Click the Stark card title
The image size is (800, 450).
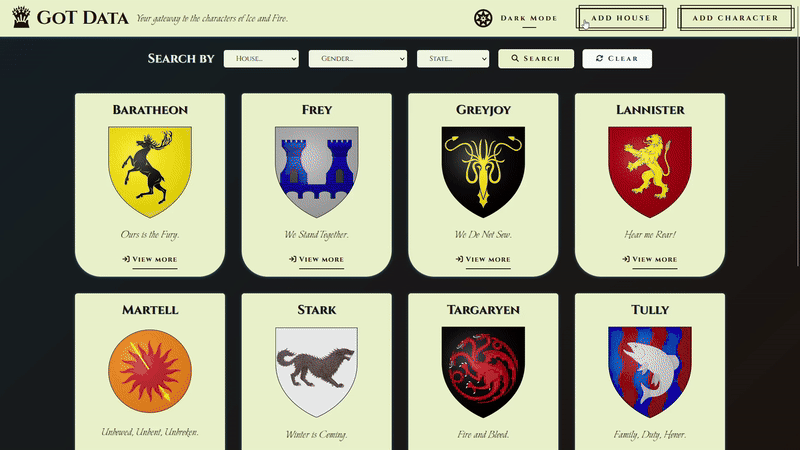tap(316, 310)
